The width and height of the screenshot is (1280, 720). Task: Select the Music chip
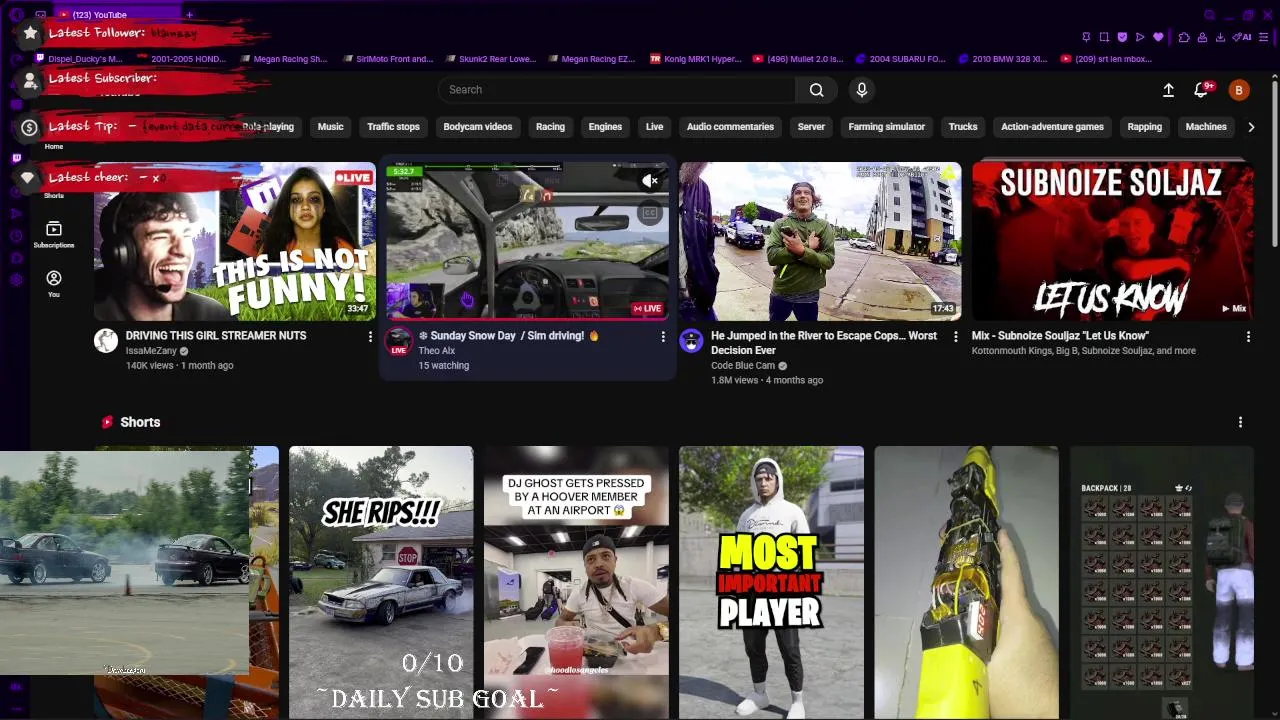tap(330, 127)
